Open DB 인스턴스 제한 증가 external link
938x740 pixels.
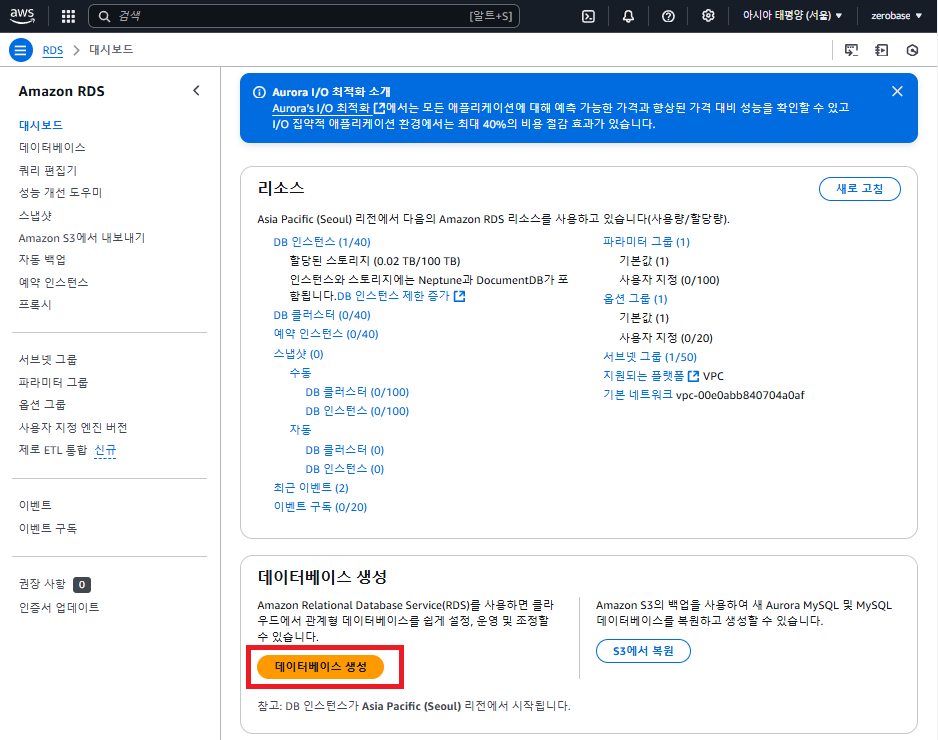point(401,296)
